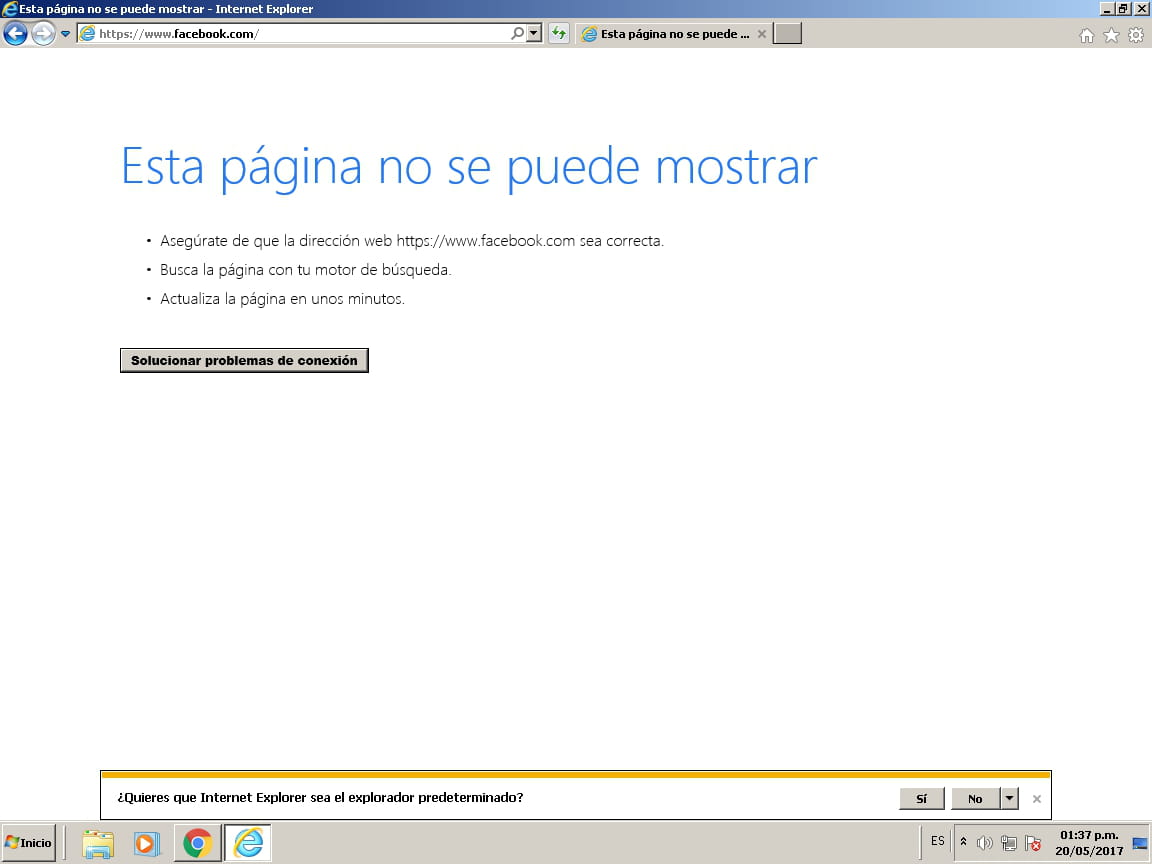This screenshot has height=864, width=1152.
Task: Click the page icon beside the URL
Action: tap(87, 34)
